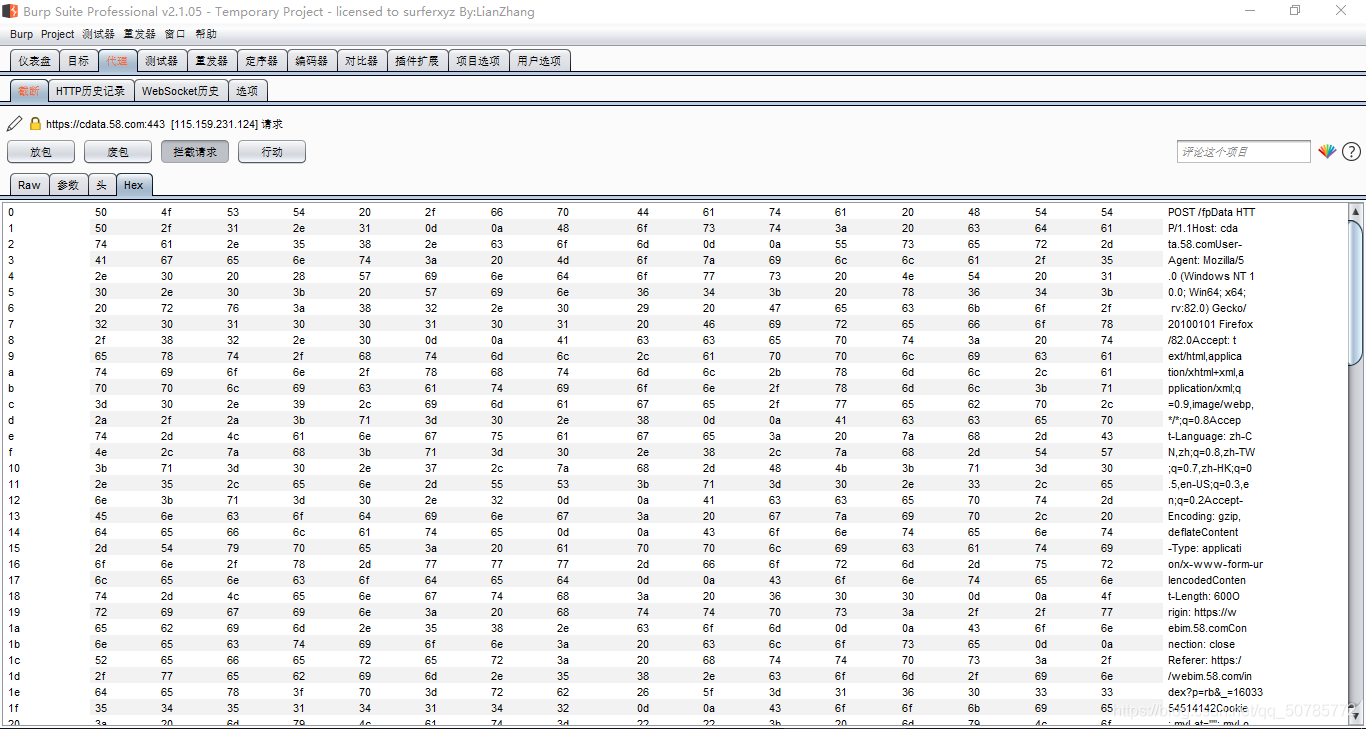Click the hex table vertical scrollbar thumb
The width and height of the screenshot is (1366, 729).
point(1356,292)
